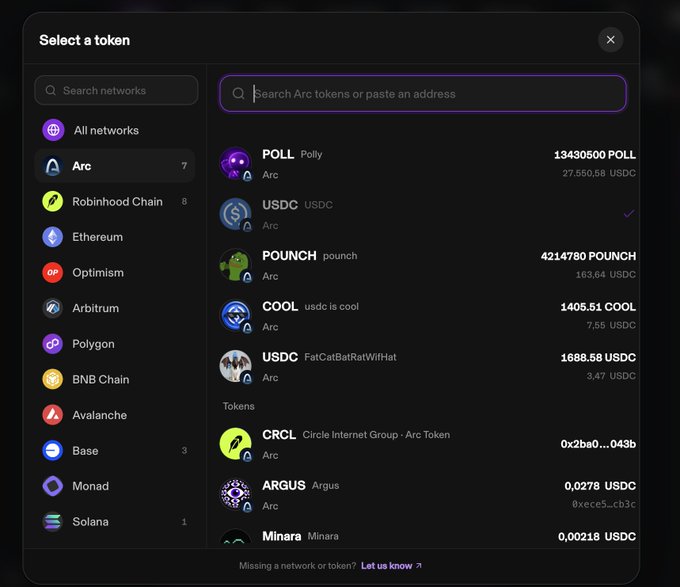Click the Base network count 3
Viewport: 680px width, 587px height.
click(x=184, y=450)
